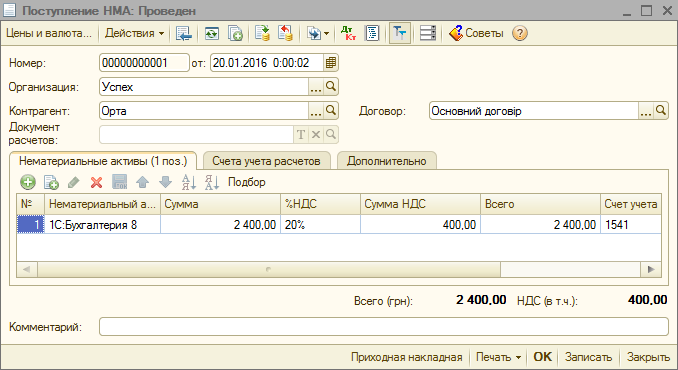The height and width of the screenshot is (370, 678).
Task: Click the scrollbar left arrow
Action: [27, 270]
